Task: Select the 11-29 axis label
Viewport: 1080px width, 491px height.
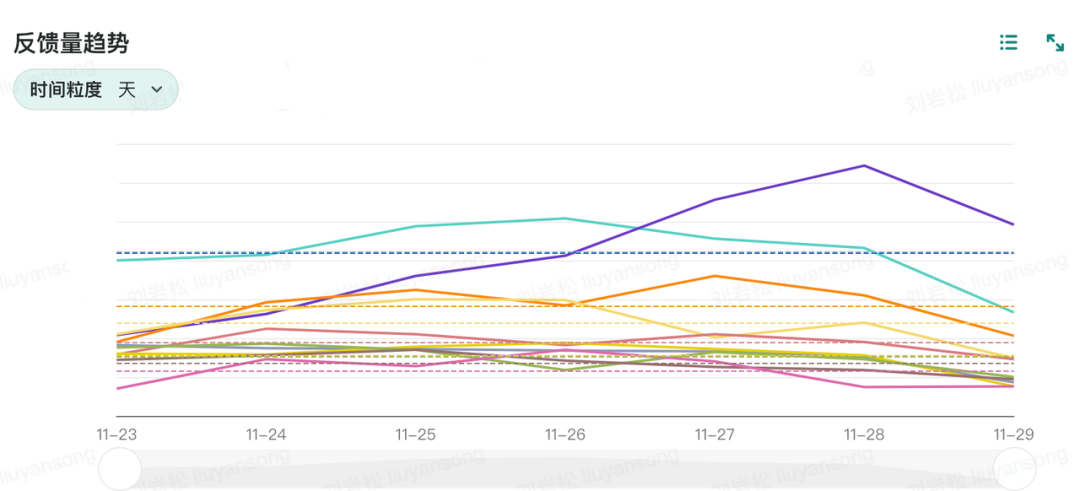Action: point(1013,435)
